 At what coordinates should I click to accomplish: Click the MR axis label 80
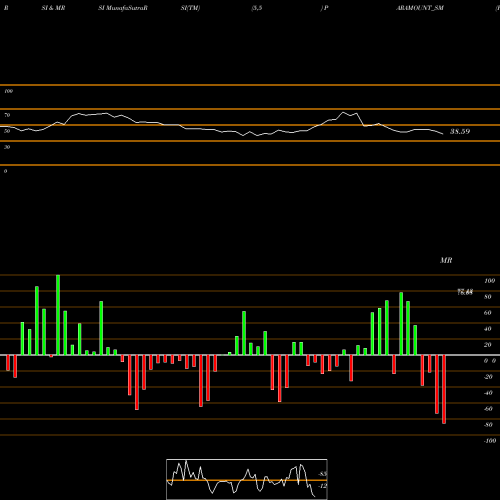pos(488,297)
